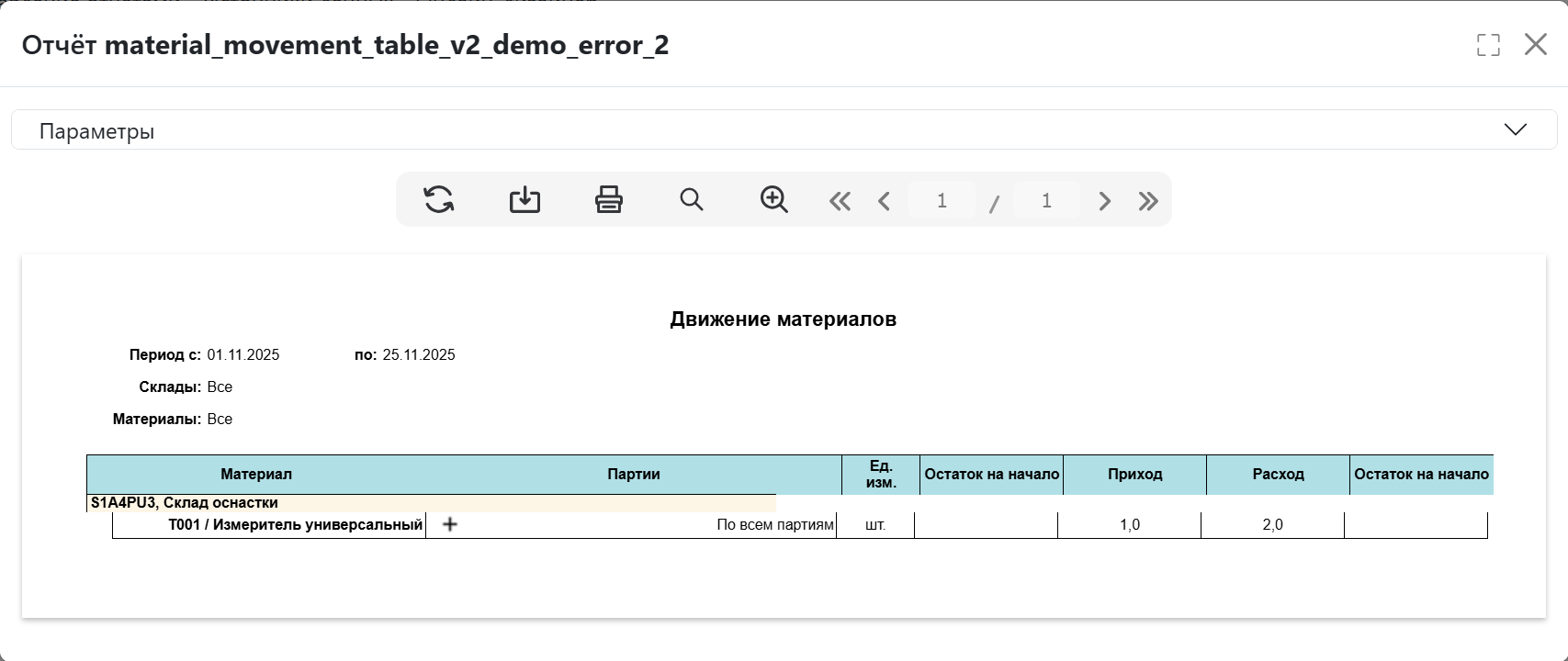Image resolution: width=1568 pixels, height=661 pixels.
Task: Expand the Параметры panel
Action: pyautogui.click(x=96, y=131)
